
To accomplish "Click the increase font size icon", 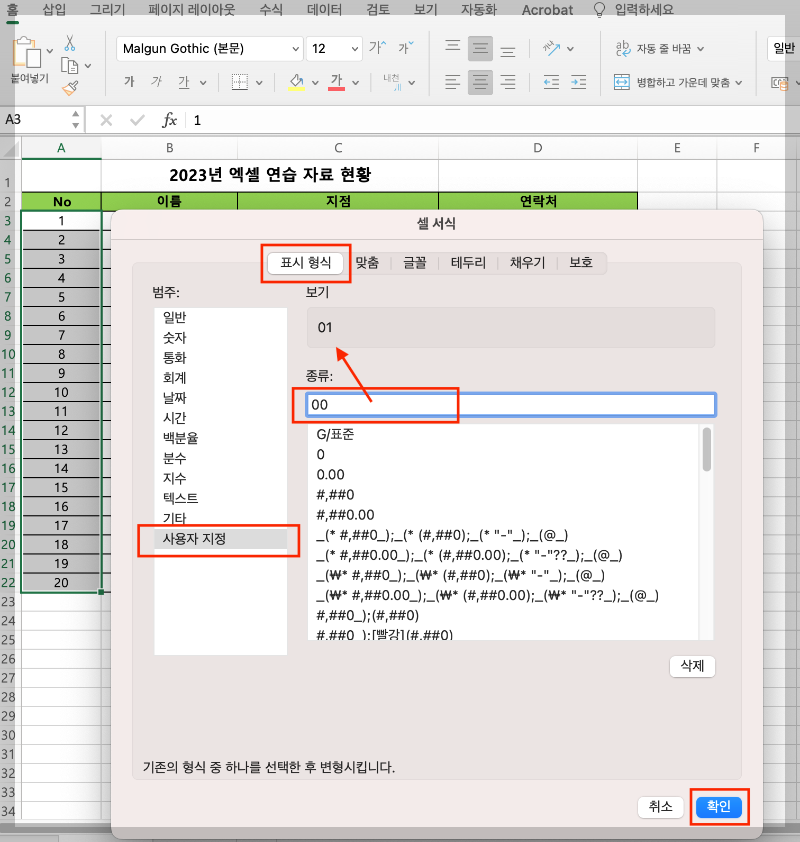I will click(377, 46).
